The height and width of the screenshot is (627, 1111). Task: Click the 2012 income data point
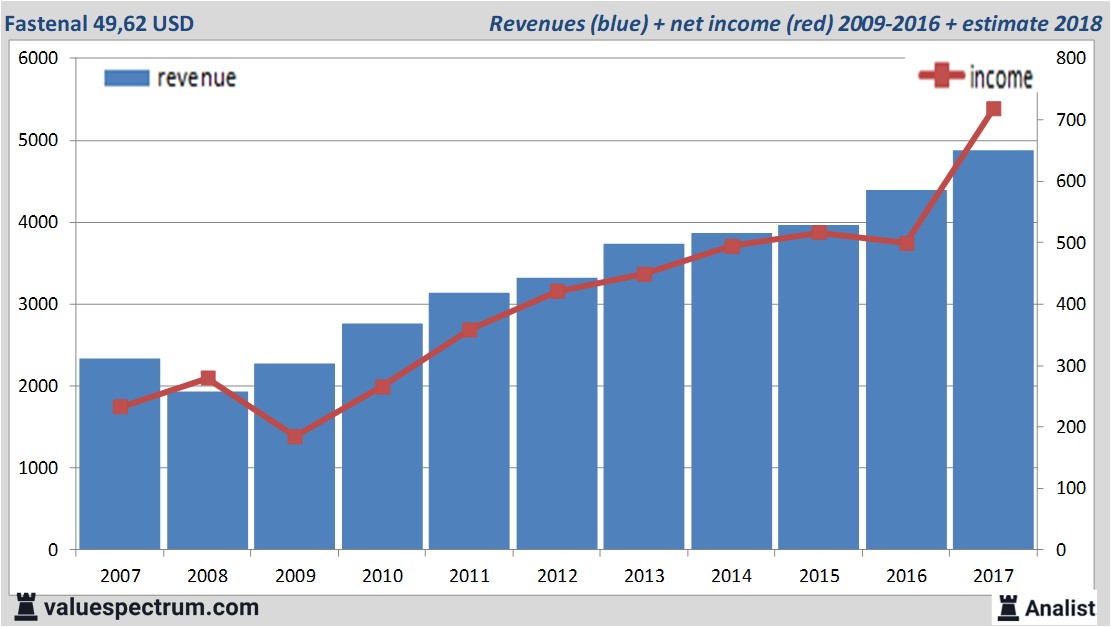558,291
